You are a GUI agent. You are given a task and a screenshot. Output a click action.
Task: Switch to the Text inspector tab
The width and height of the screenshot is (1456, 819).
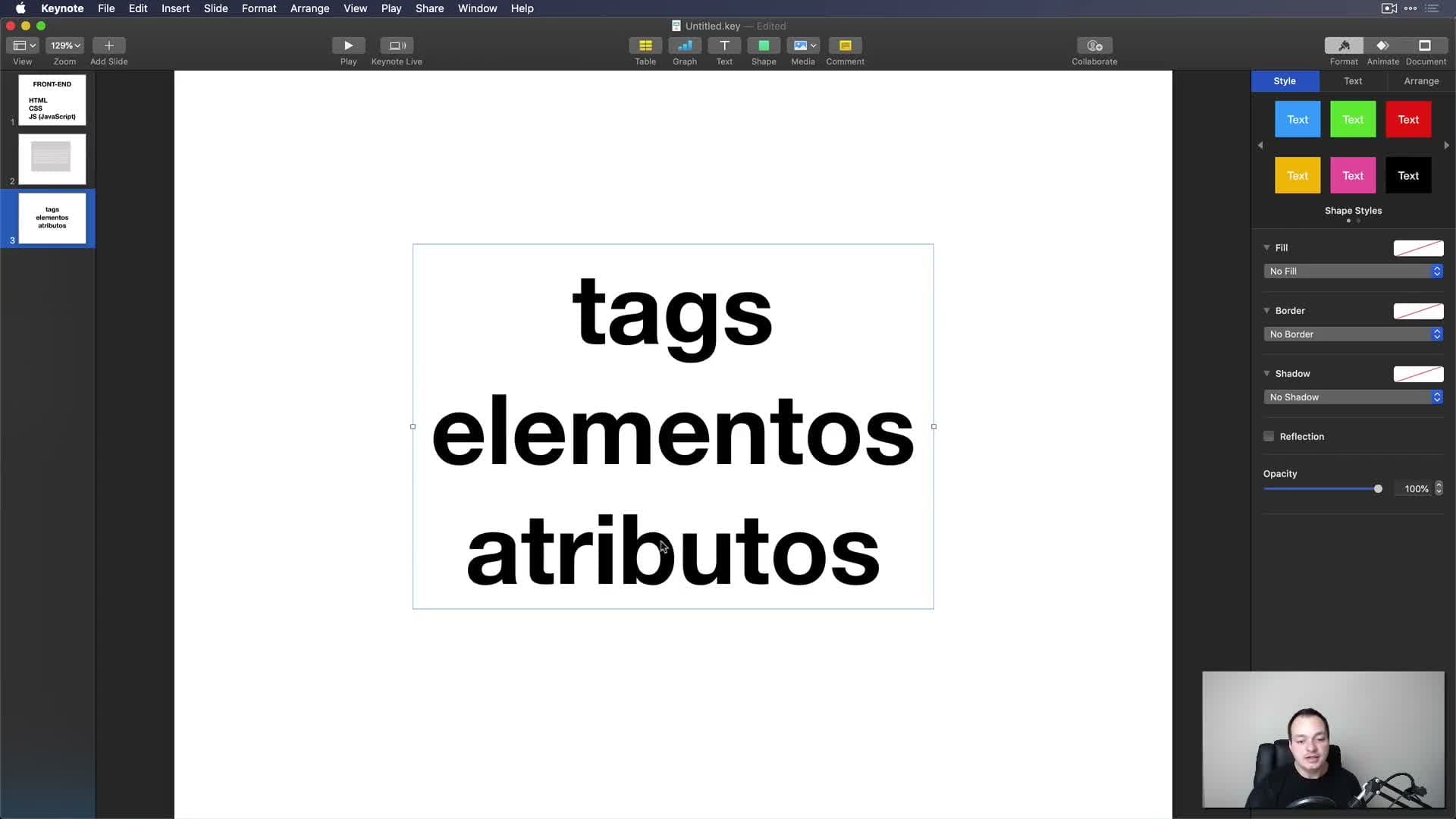[x=1353, y=80]
